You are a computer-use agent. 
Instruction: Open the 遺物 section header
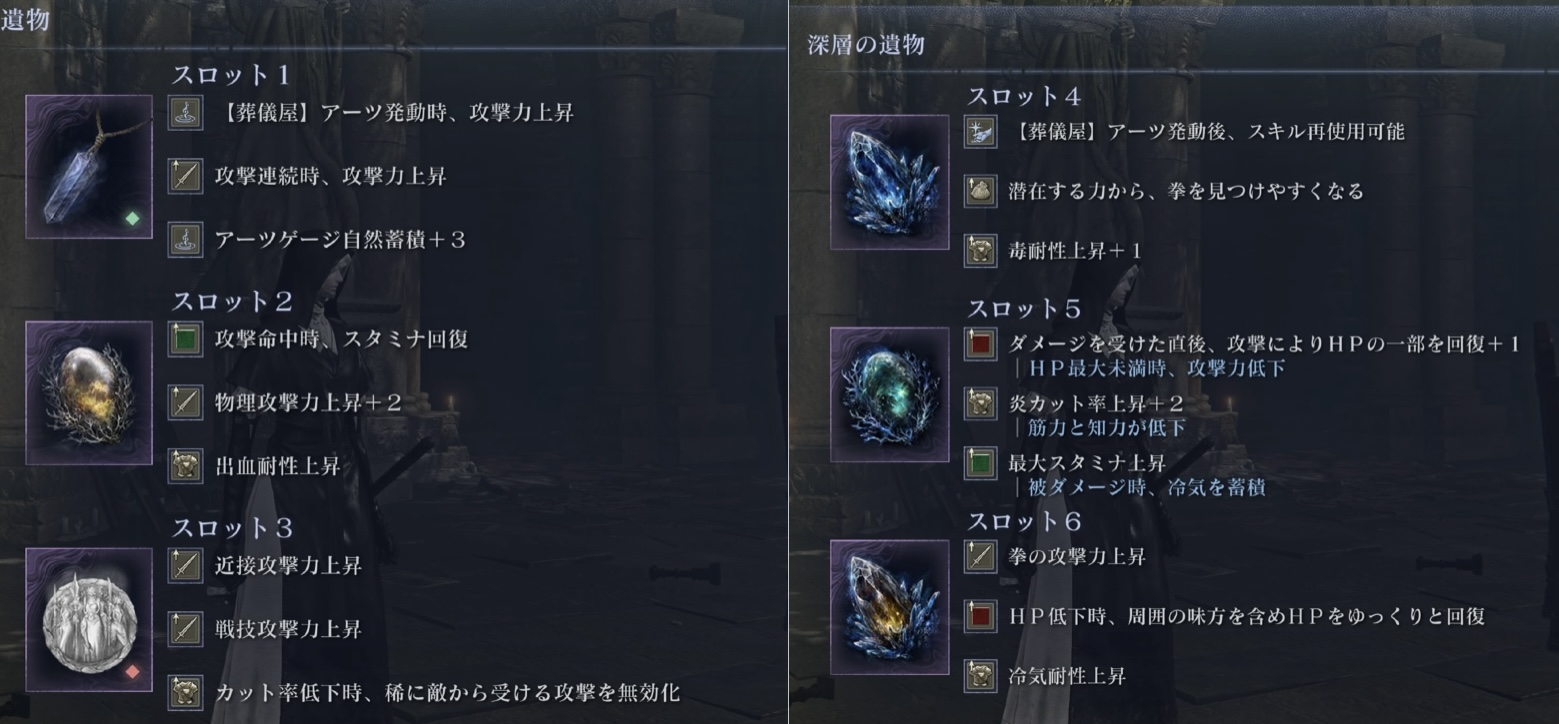(x=25, y=18)
